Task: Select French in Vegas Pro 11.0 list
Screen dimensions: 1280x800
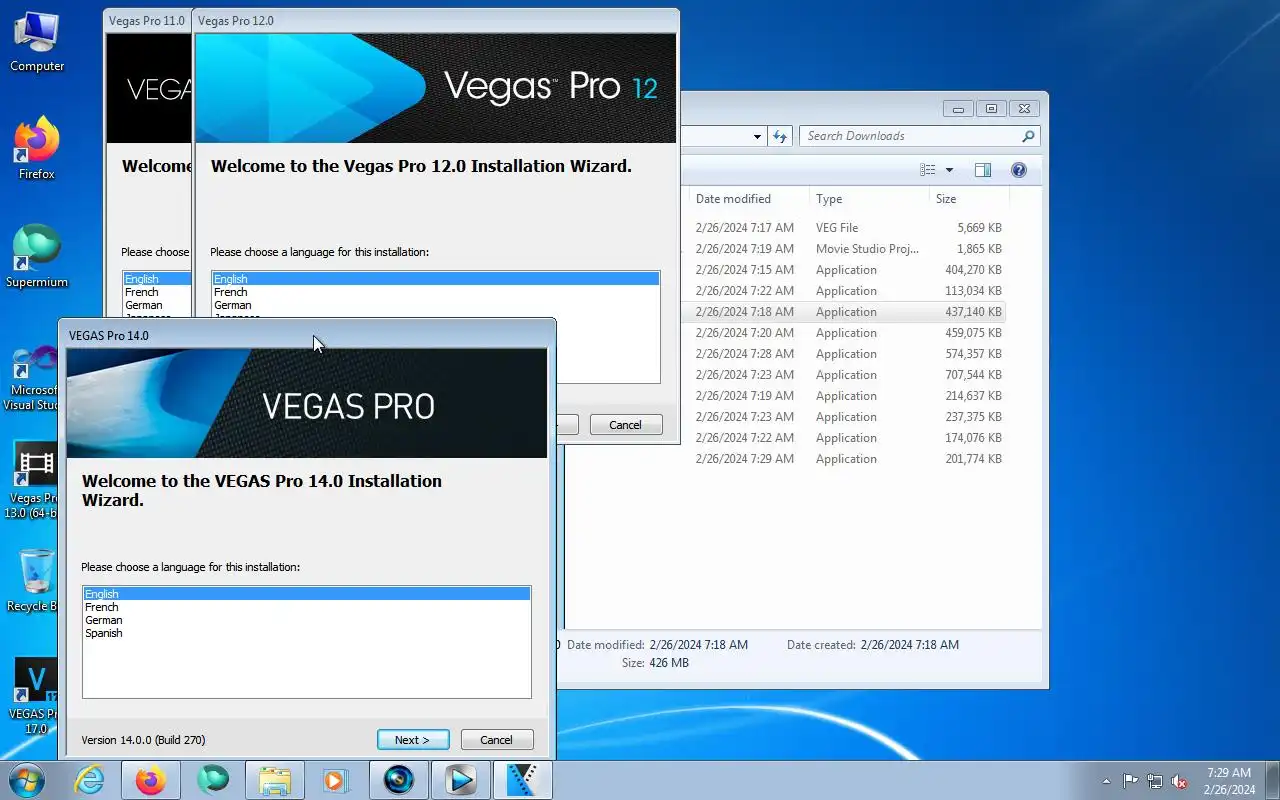Action: point(157,292)
